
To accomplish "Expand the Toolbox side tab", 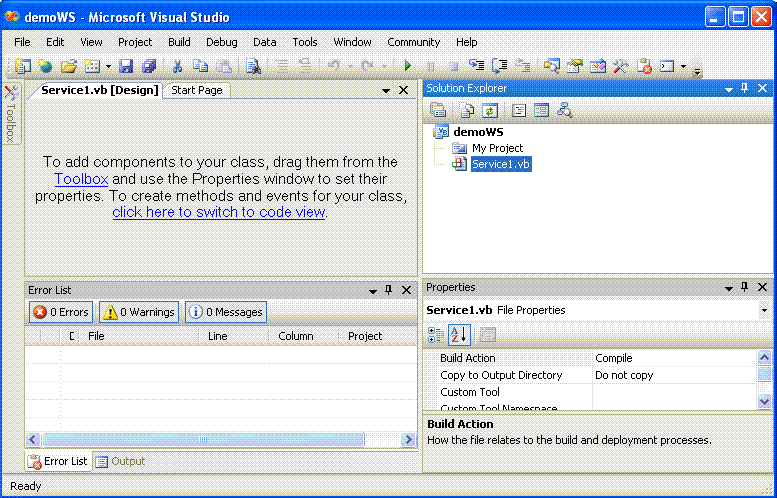I will click(x=11, y=113).
